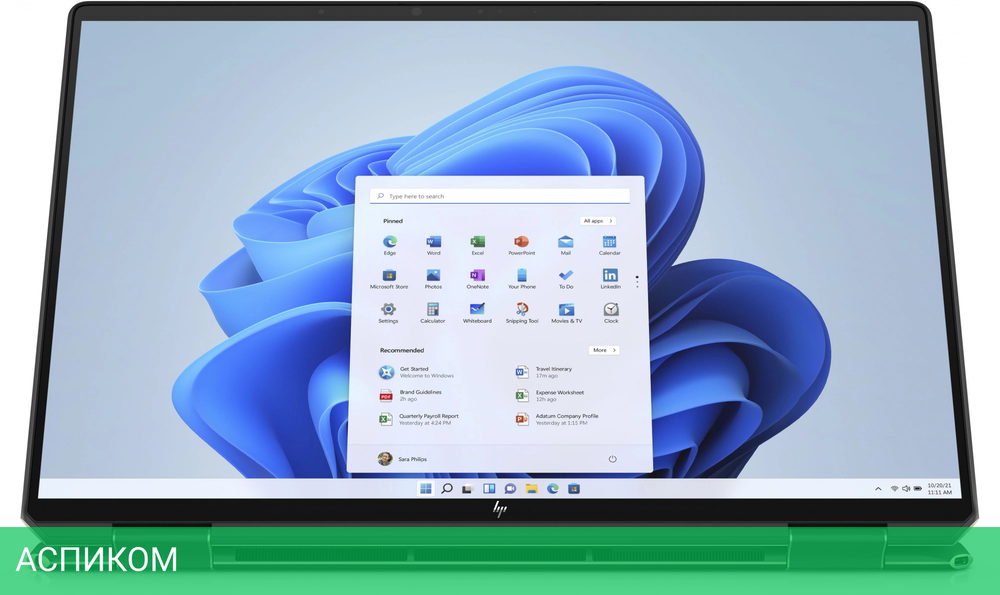Open Quarterly Payroll Report file

tap(428, 419)
